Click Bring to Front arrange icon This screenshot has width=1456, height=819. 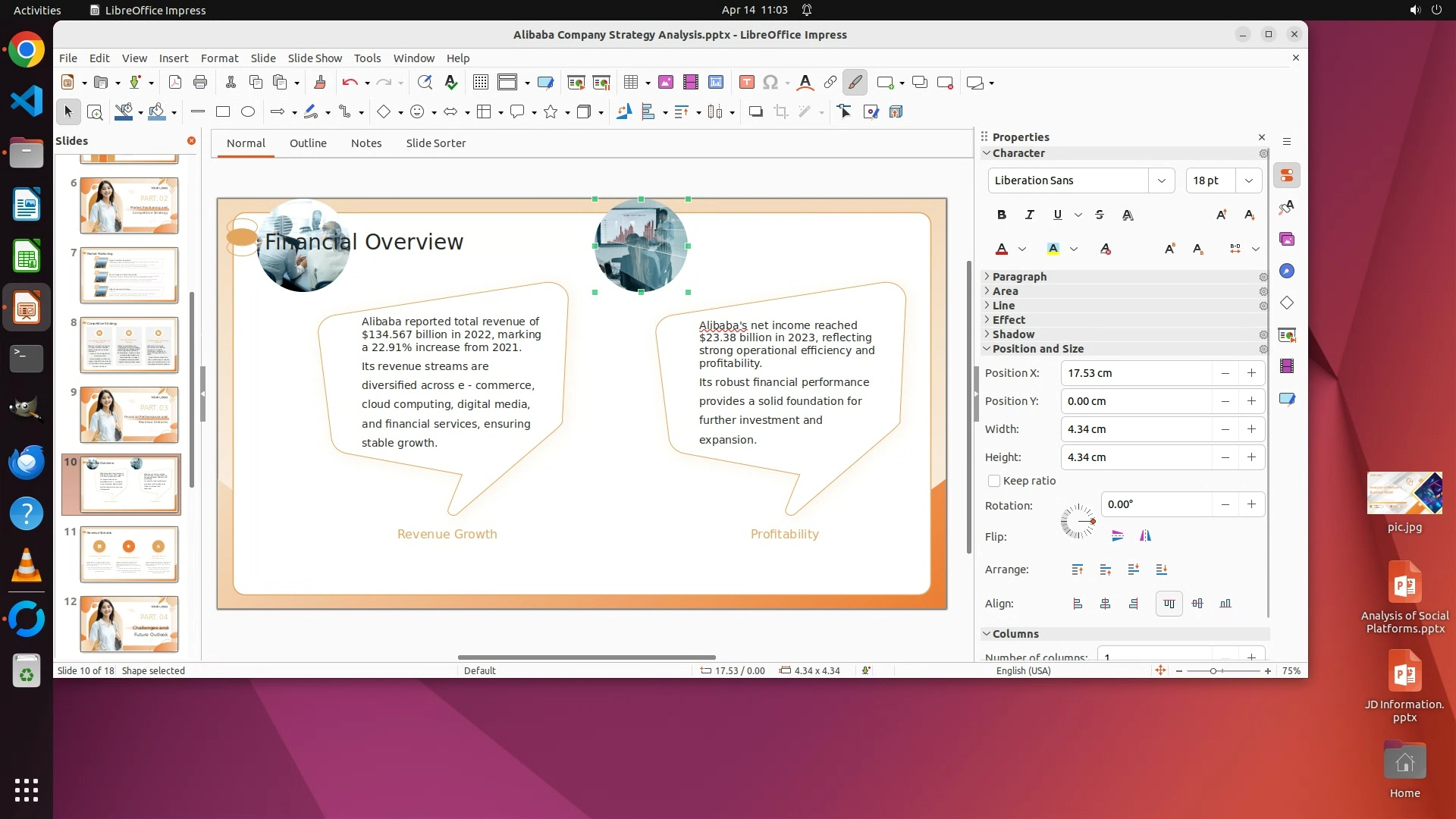[1078, 570]
